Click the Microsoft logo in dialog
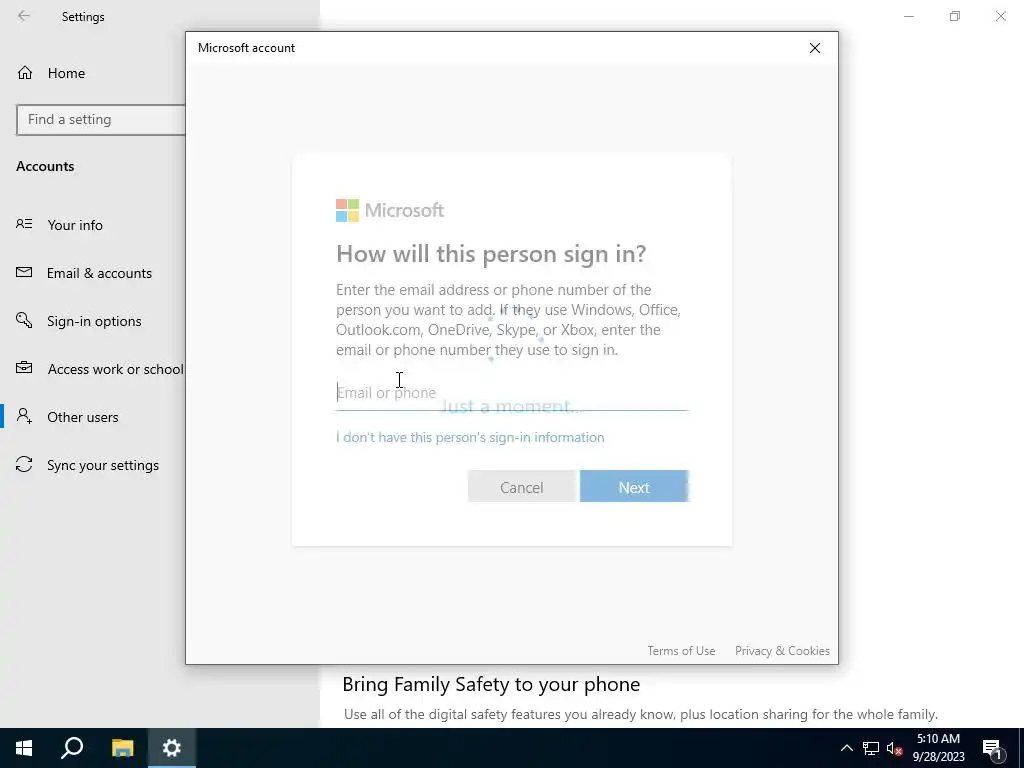 [x=390, y=210]
